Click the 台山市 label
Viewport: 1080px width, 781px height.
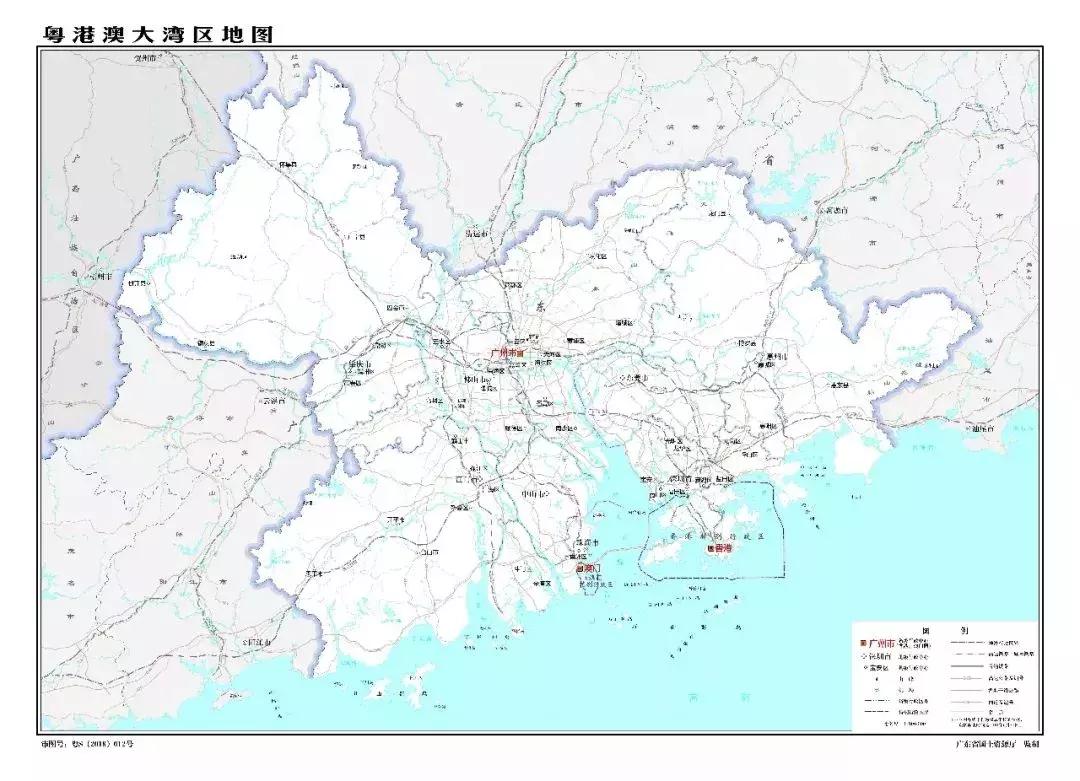[430, 552]
